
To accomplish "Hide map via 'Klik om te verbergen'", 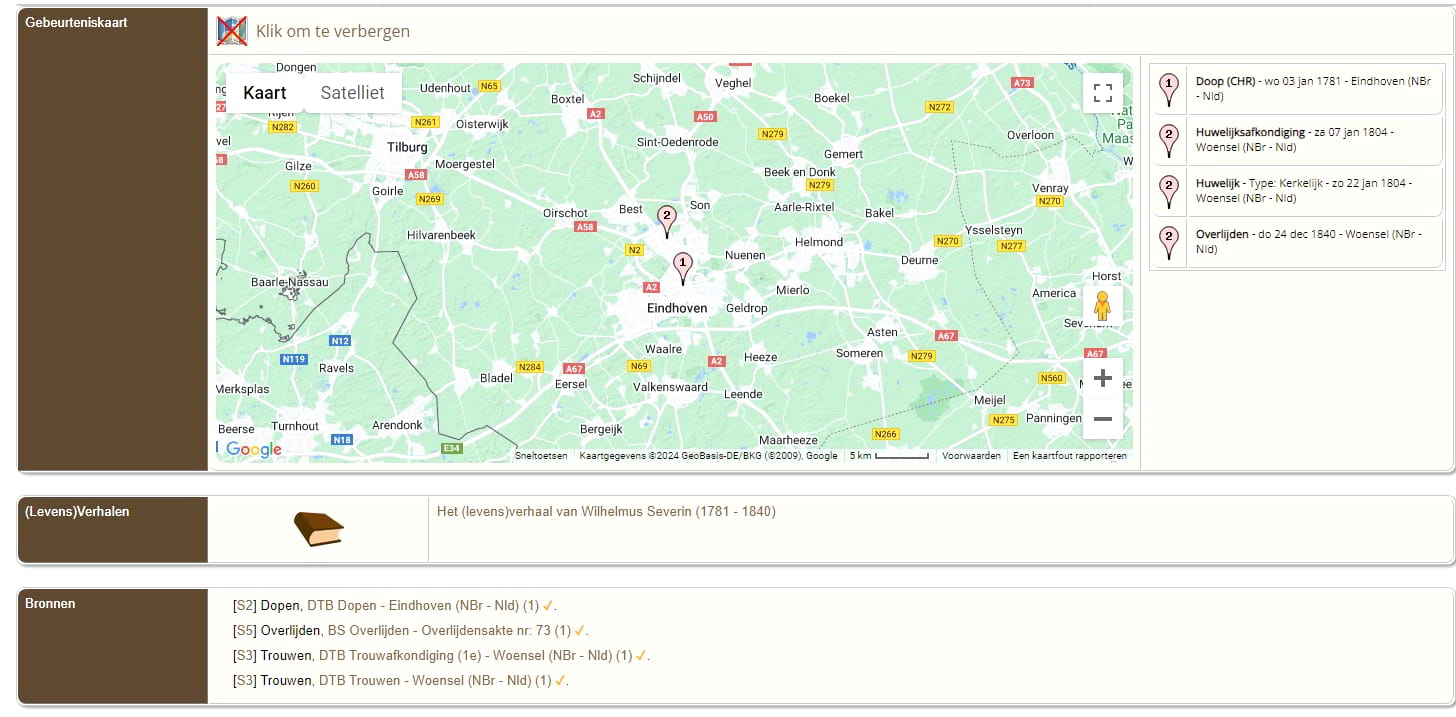I will (x=333, y=31).
